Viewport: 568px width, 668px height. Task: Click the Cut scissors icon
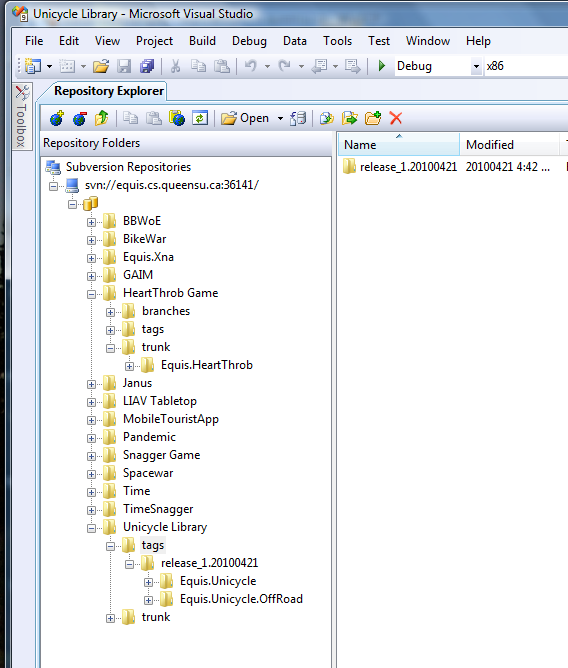(x=176, y=66)
